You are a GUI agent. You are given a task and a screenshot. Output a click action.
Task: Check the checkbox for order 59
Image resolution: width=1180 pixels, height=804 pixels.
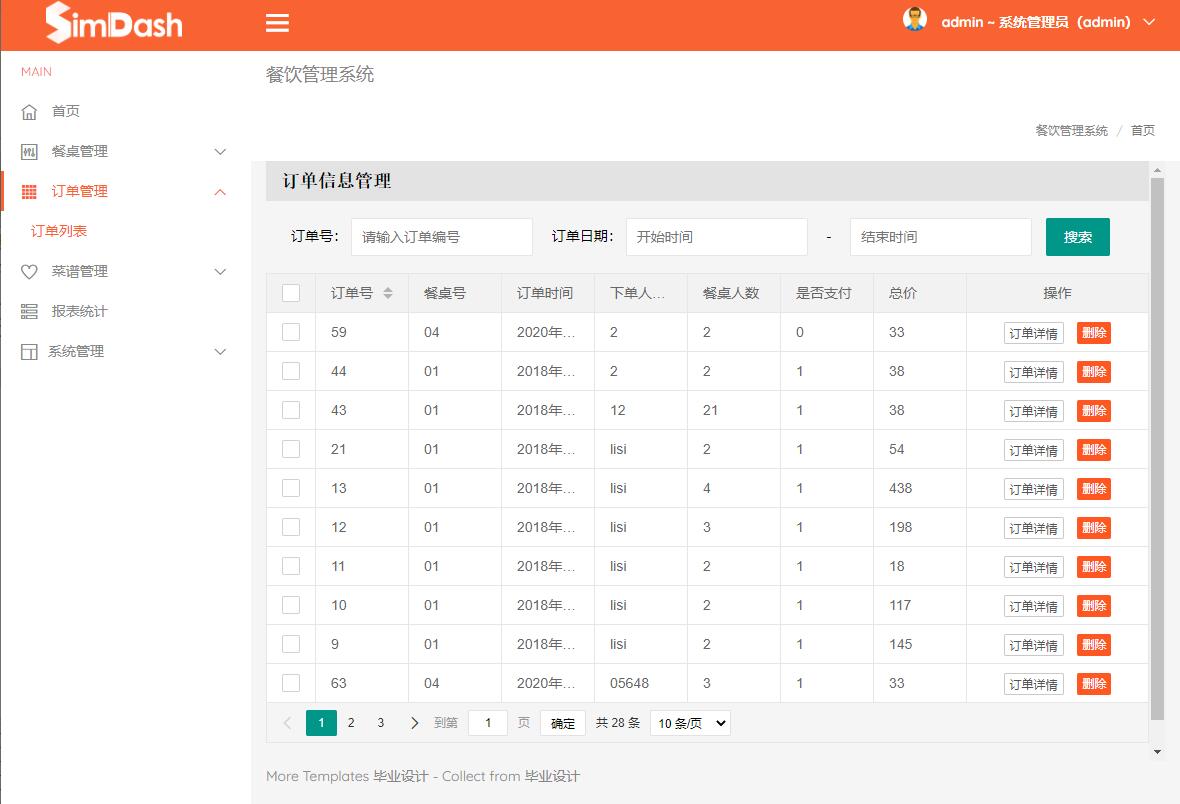(290, 332)
